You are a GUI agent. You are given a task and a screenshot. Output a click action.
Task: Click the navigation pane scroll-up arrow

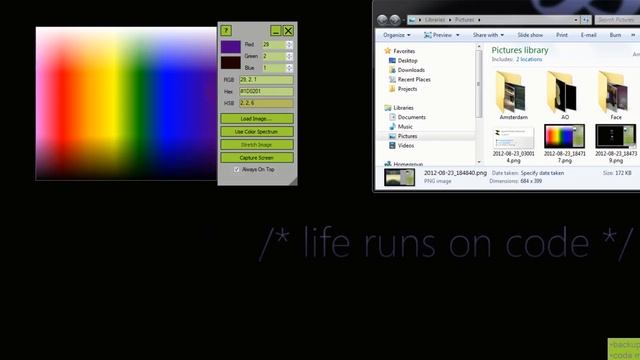pos(479,47)
